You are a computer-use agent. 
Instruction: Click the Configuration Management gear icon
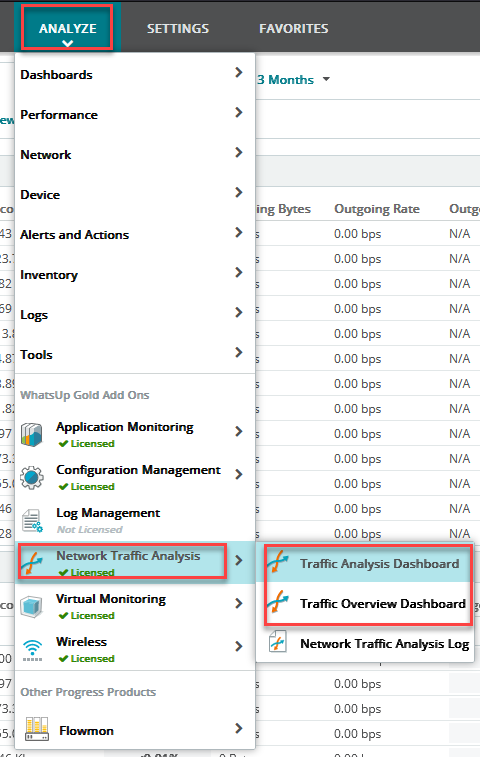pyautogui.click(x=32, y=477)
